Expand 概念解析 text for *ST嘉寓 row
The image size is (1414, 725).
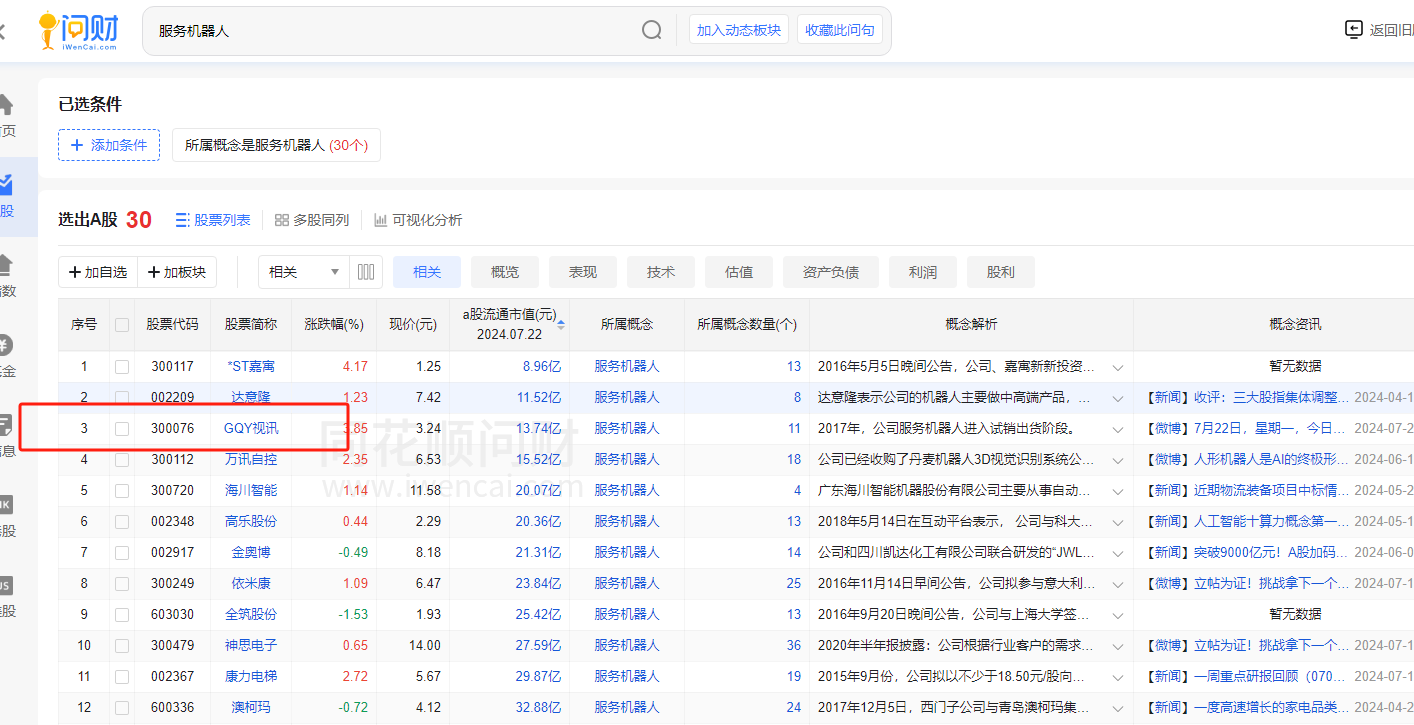[1117, 367]
